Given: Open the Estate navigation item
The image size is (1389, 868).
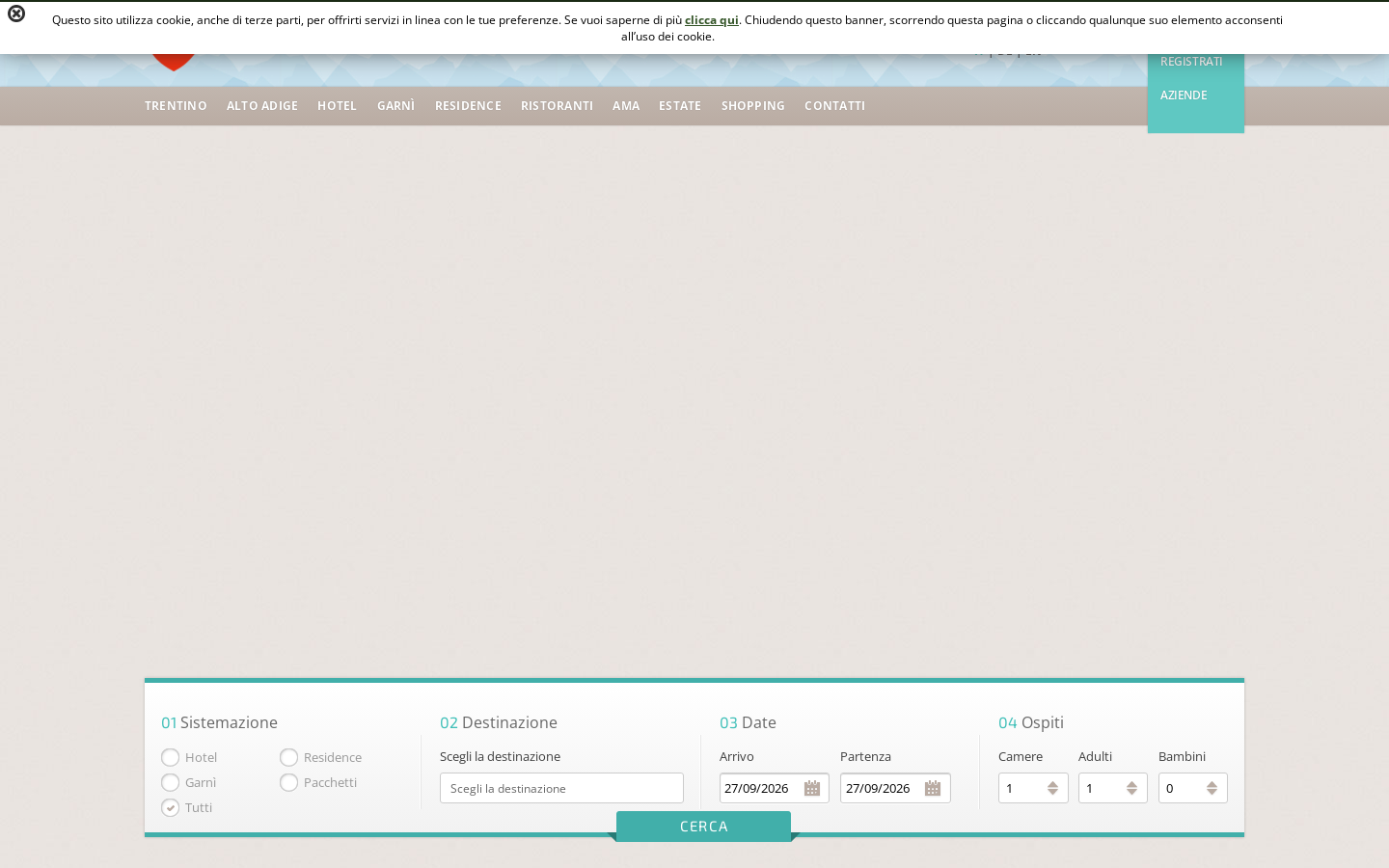Looking at the screenshot, I should pyautogui.click(x=680, y=106).
